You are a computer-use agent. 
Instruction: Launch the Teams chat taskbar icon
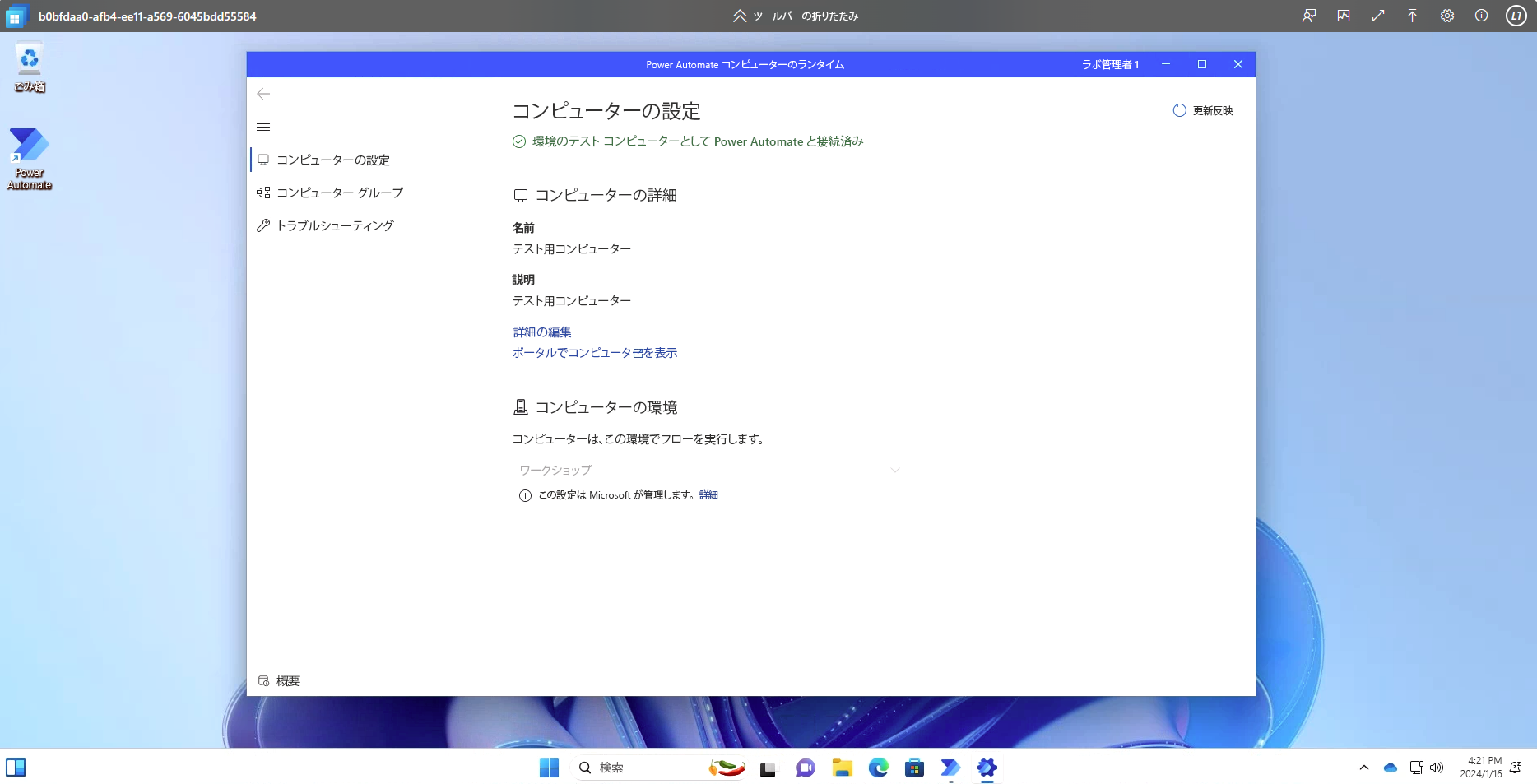(806, 768)
